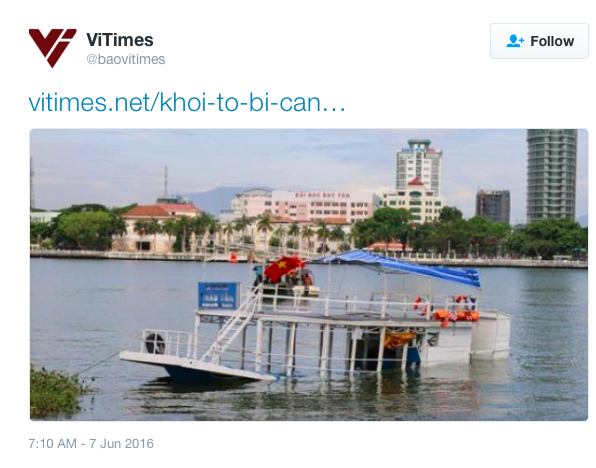This screenshot has width=596, height=468.
Task: Open the ViTimes display name
Action: click(x=120, y=40)
